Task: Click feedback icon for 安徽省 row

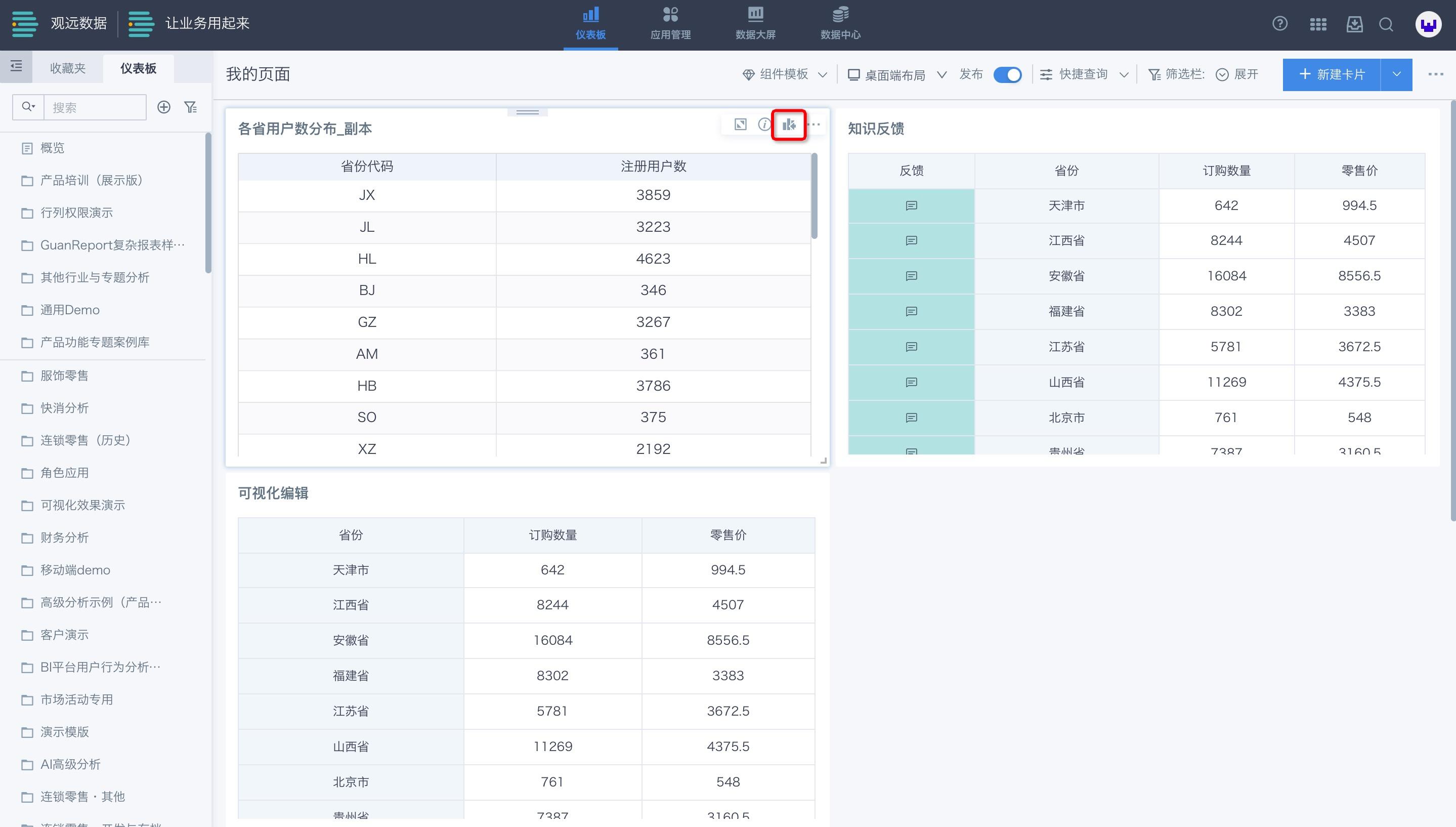Action: [x=911, y=276]
